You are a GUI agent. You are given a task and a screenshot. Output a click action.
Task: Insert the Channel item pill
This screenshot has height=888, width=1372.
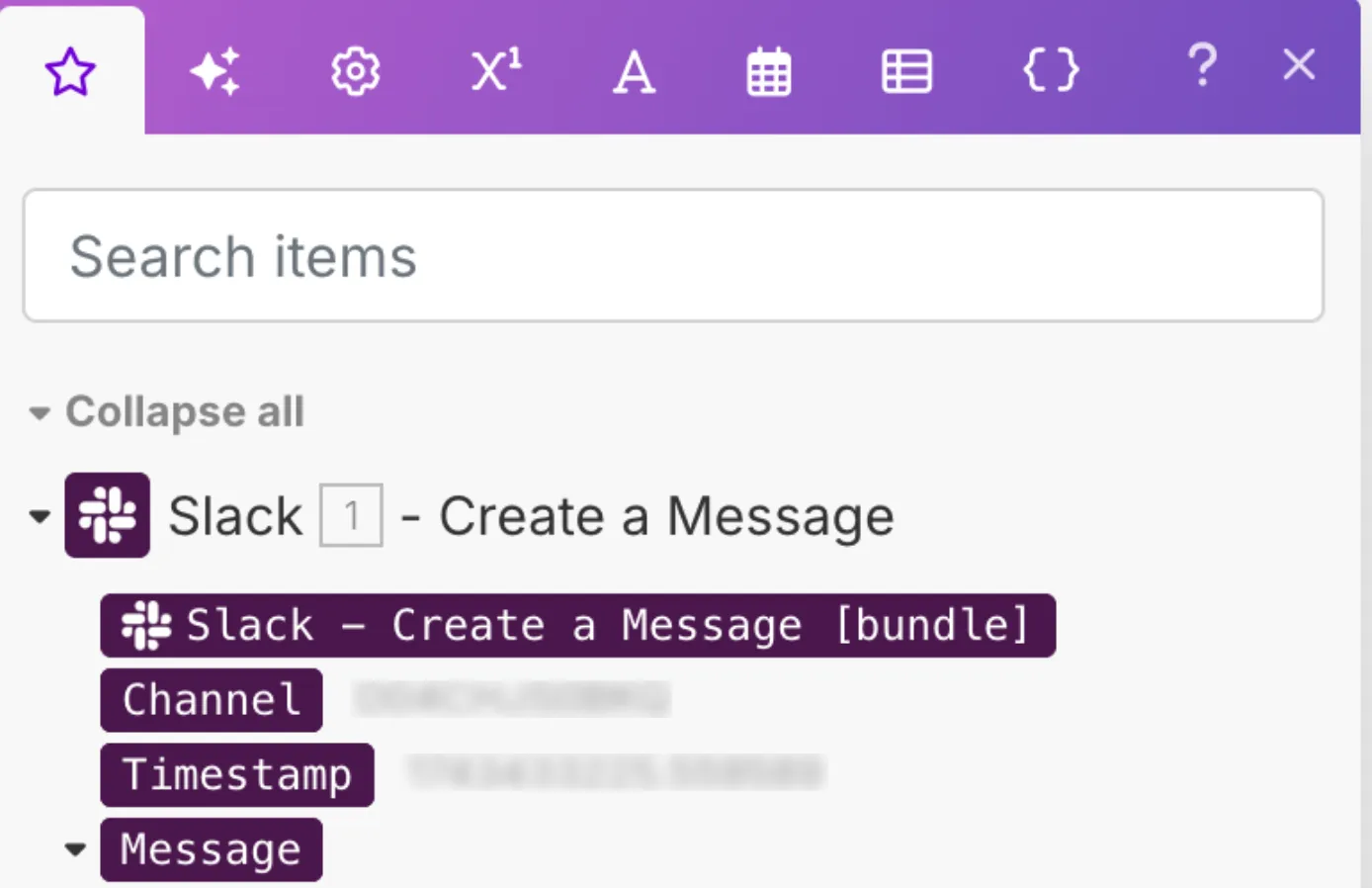(x=212, y=700)
